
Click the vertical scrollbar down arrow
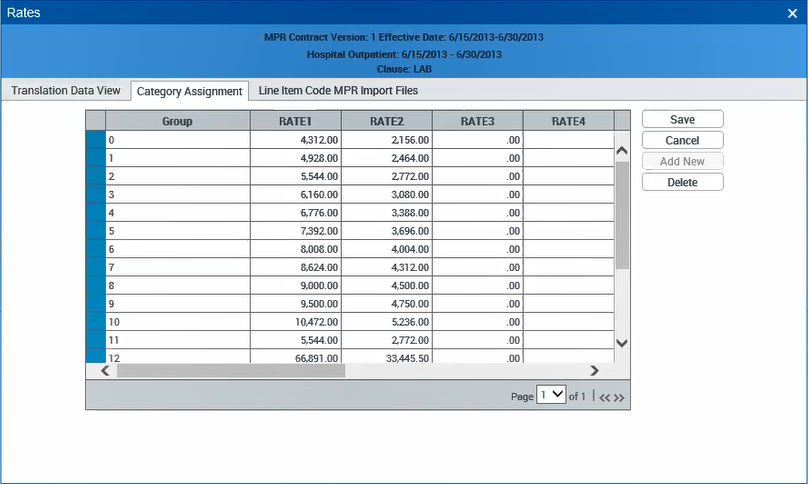pyautogui.click(x=622, y=343)
